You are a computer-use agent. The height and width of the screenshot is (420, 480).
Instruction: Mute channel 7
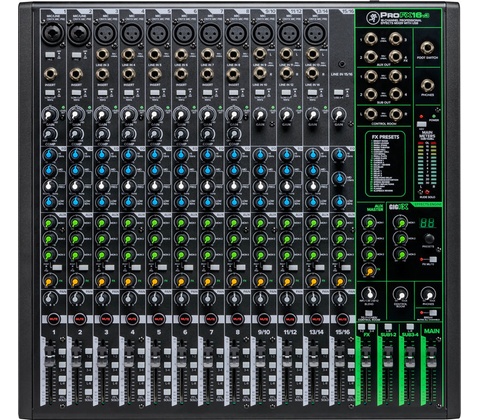tap(210, 319)
